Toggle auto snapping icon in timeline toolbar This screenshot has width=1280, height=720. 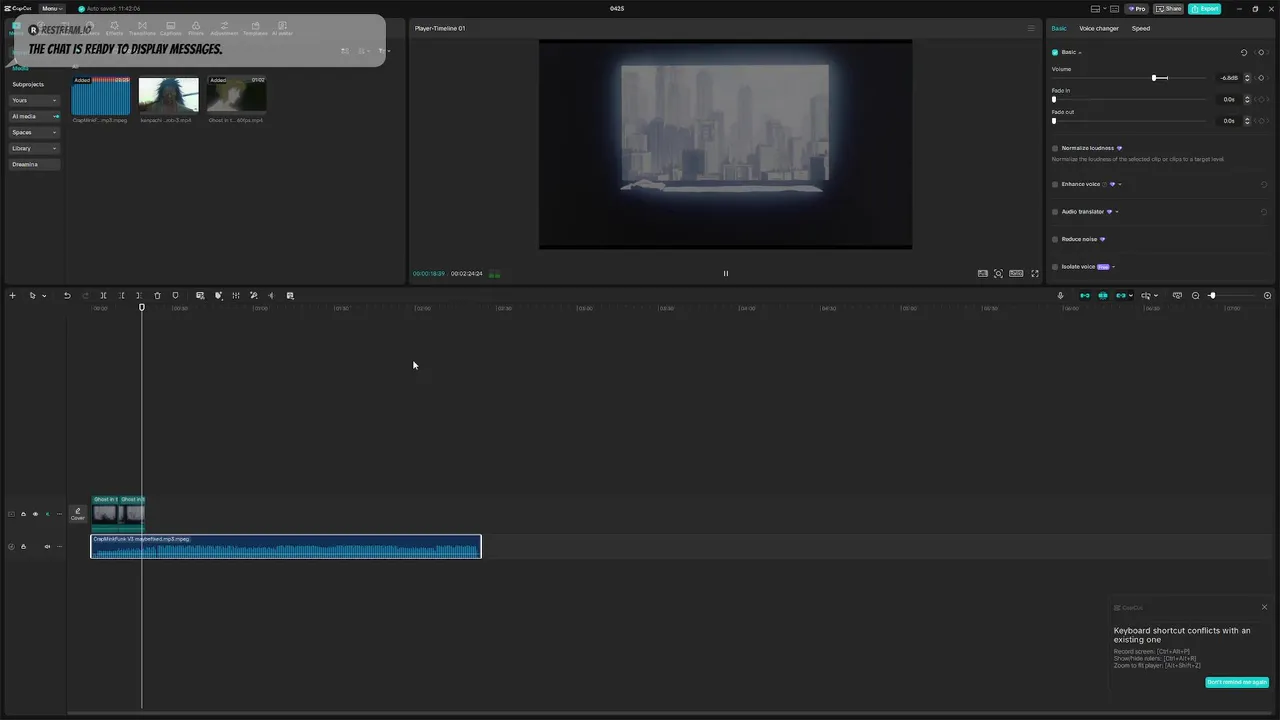tap(1103, 295)
